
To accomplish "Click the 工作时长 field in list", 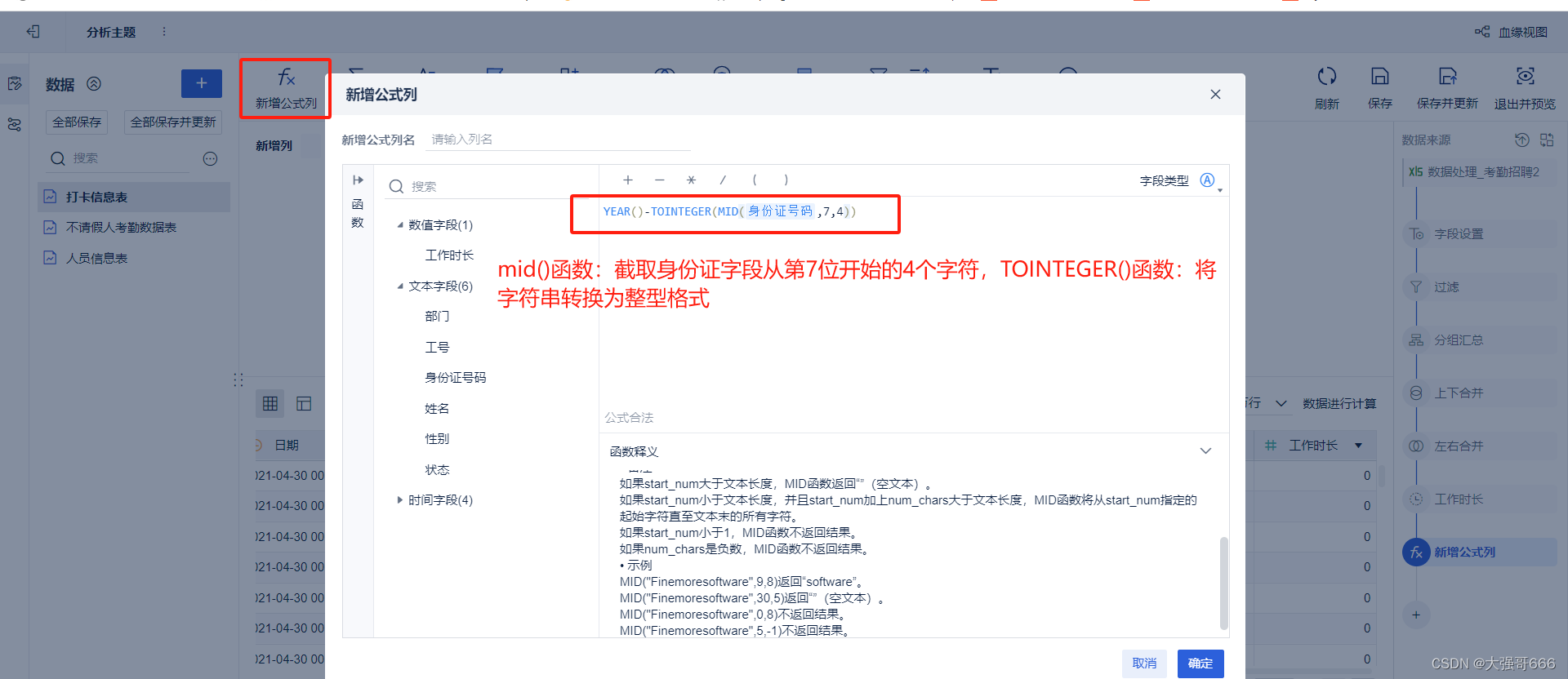I will (449, 255).
